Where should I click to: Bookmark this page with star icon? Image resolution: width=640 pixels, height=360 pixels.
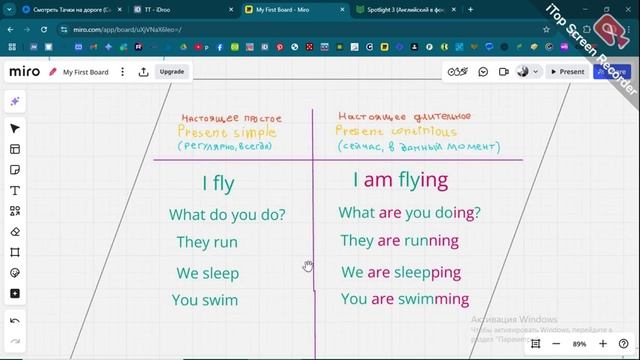tap(546, 29)
